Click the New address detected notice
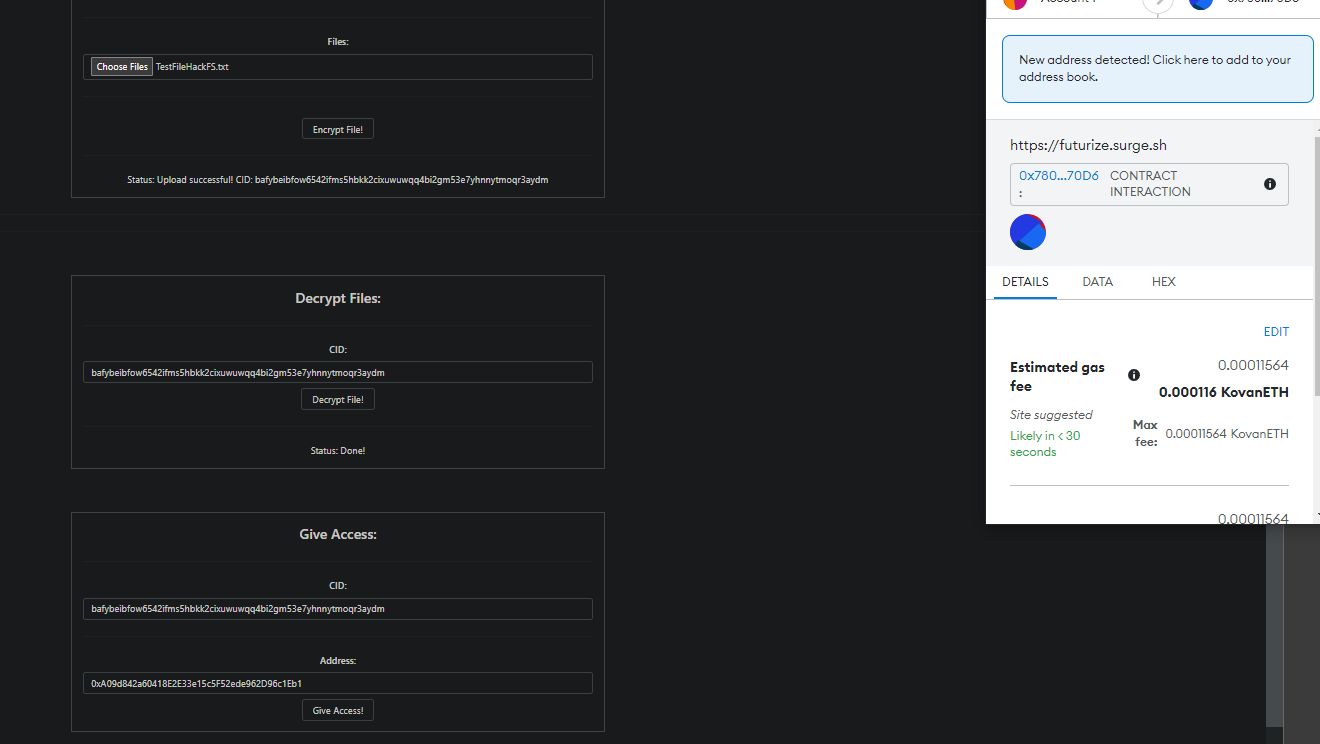The image size is (1320, 744). tap(1157, 69)
